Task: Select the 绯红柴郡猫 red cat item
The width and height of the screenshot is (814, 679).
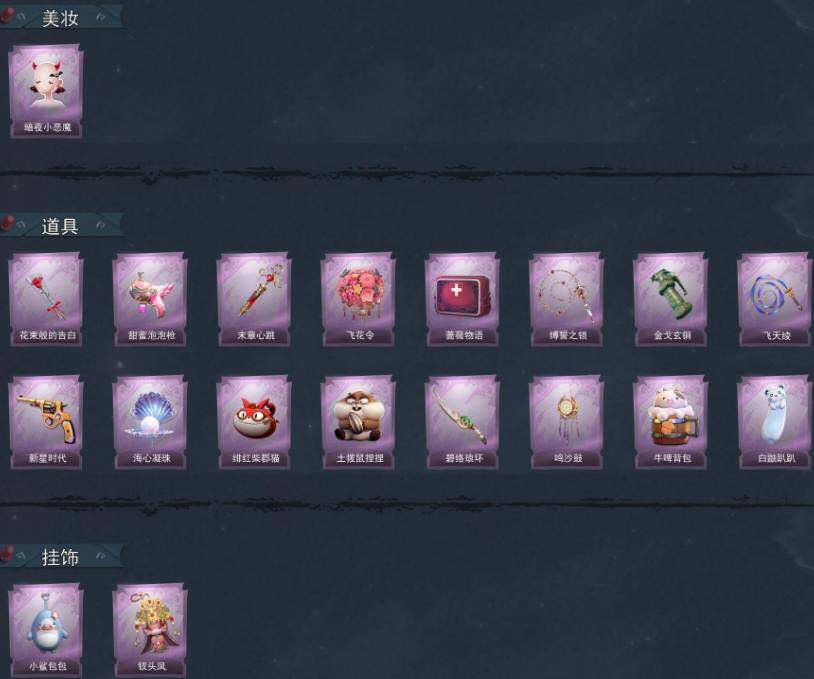Action: click(x=254, y=423)
